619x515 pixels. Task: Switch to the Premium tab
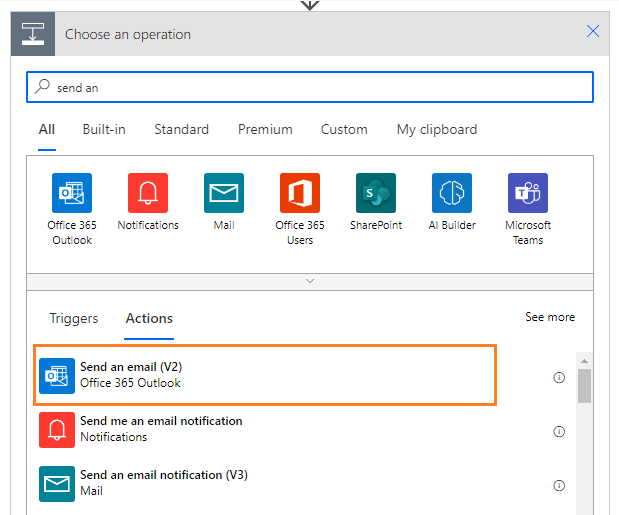265,129
